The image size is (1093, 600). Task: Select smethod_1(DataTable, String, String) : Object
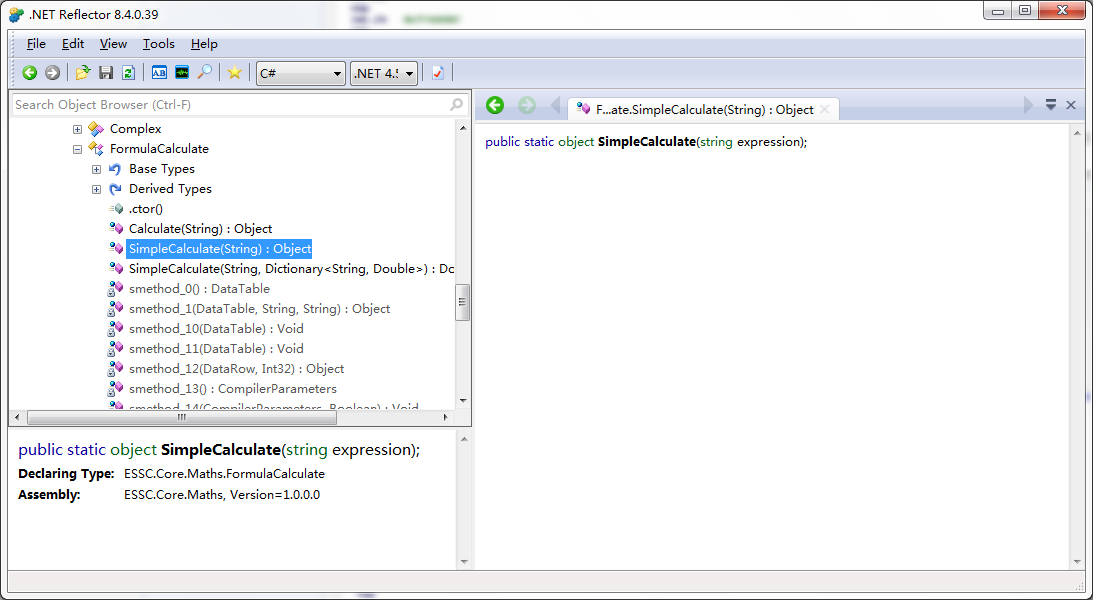(x=259, y=309)
